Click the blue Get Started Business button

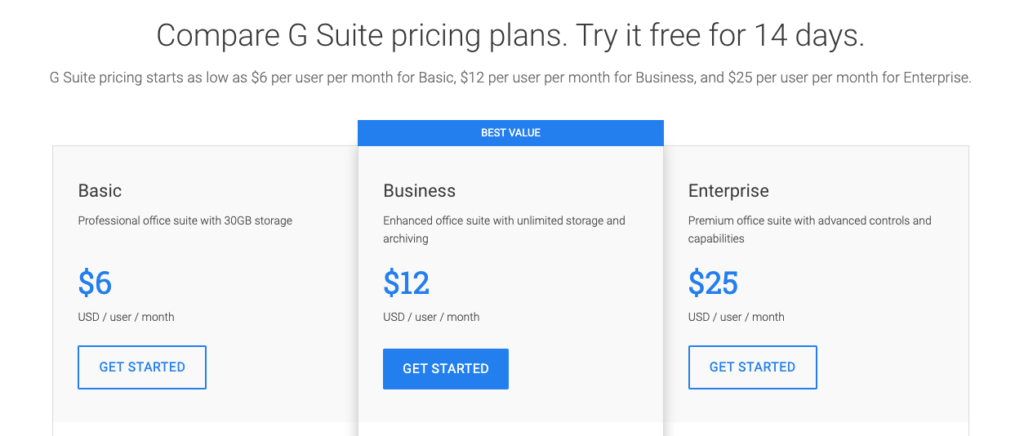click(x=445, y=369)
